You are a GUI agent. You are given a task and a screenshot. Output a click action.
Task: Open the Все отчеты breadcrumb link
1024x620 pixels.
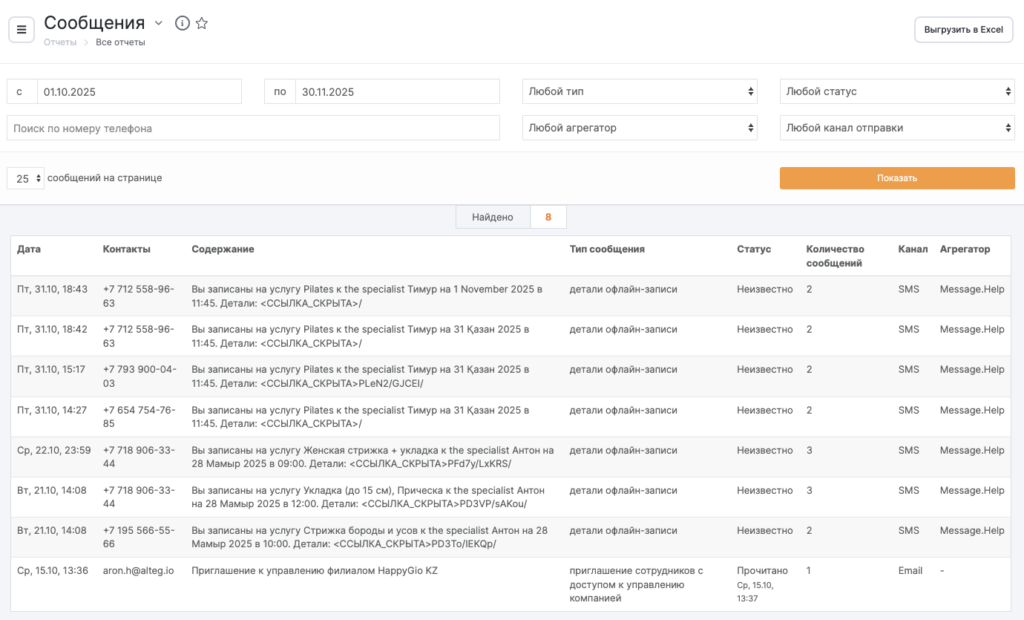(x=120, y=42)
